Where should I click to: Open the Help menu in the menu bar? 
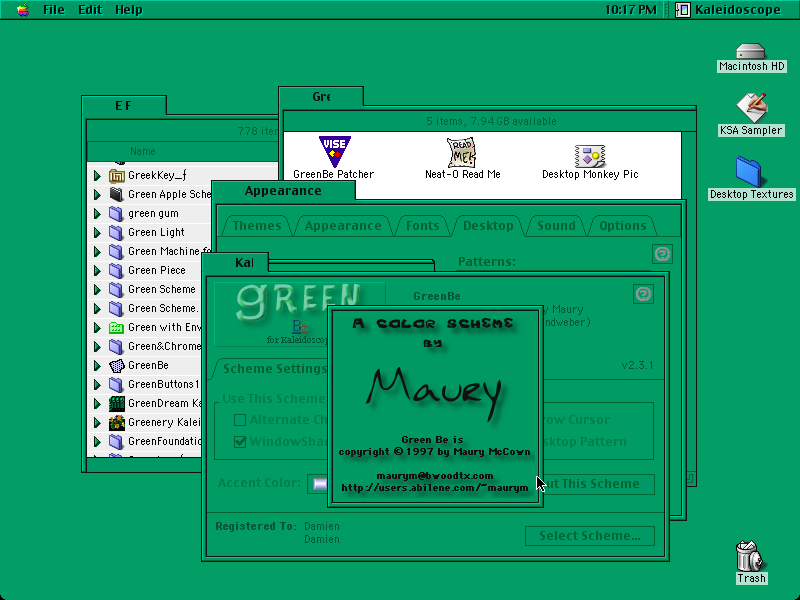129,10
